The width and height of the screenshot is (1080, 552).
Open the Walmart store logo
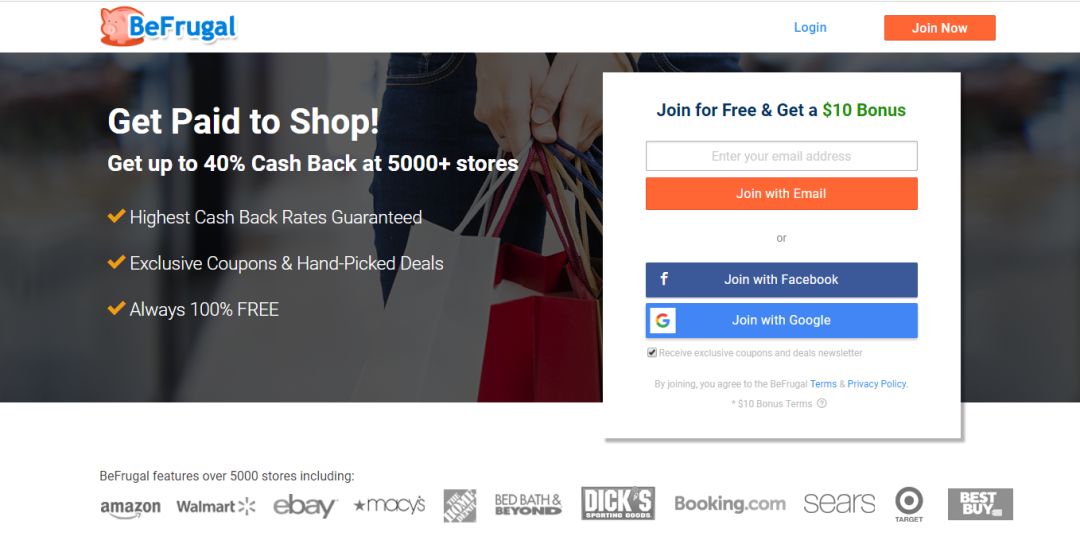pyautogui.click(x=216, y=507)
